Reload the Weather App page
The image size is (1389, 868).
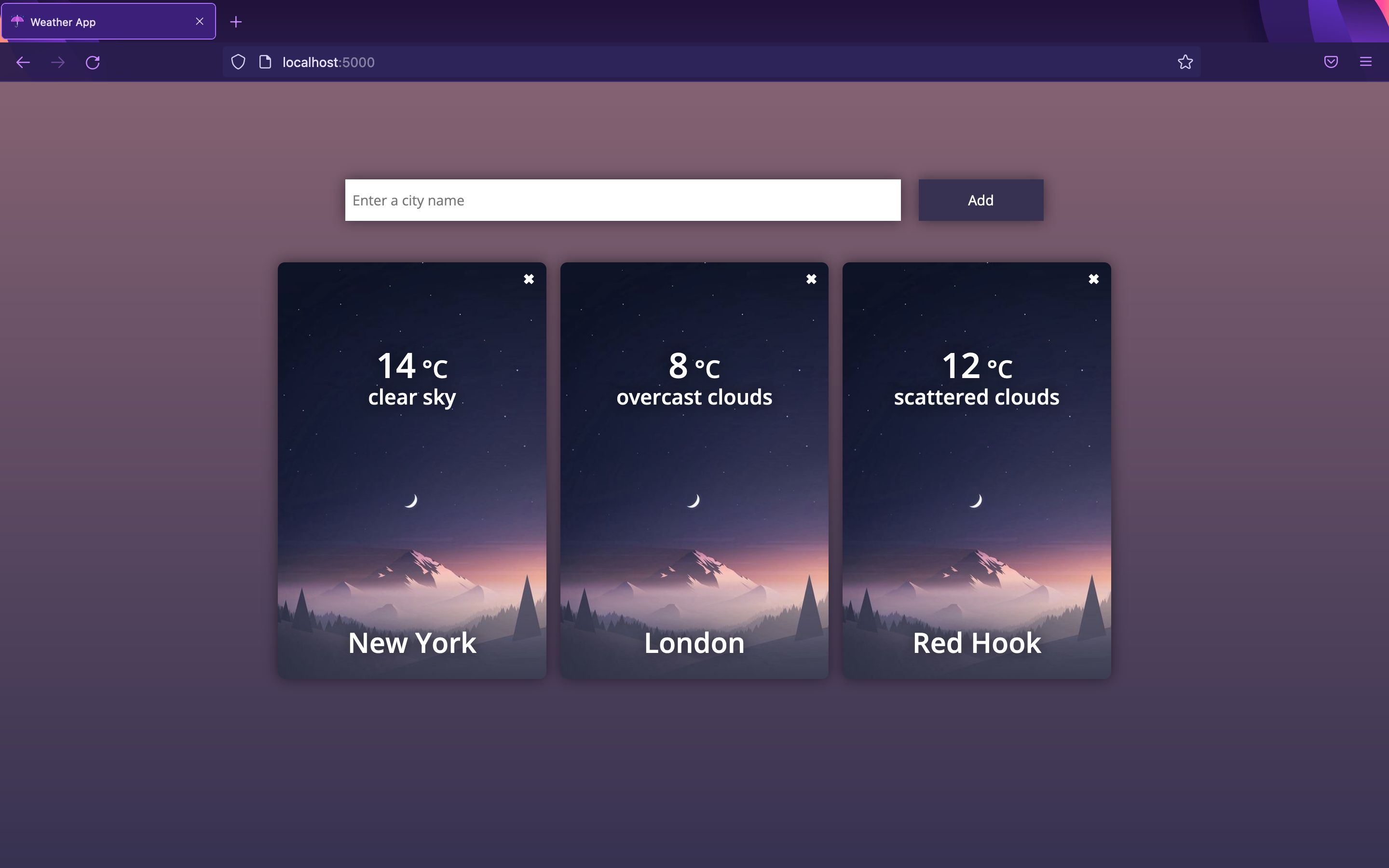tap(94, 62)
